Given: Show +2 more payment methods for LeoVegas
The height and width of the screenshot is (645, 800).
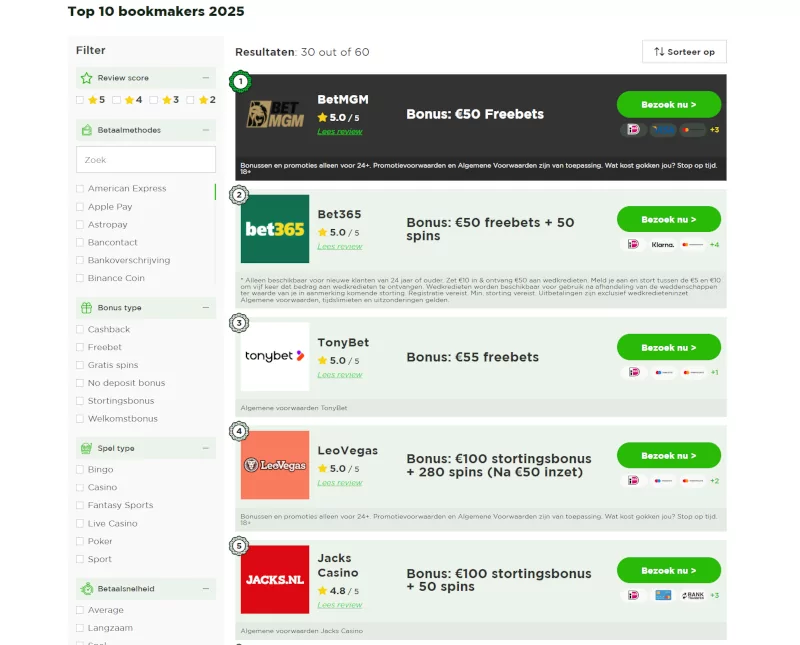Looking at the screenshot, I should pyautogui.click(x=714, y=481).
